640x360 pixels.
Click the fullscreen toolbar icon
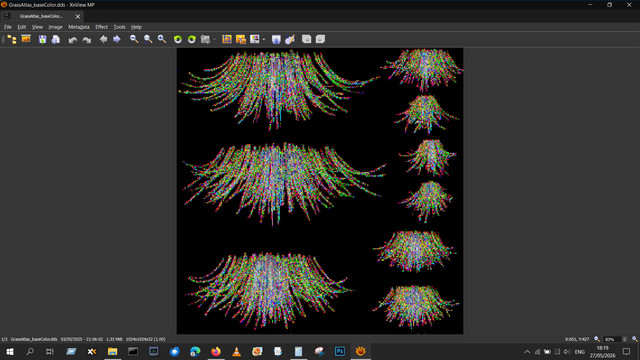pyautogui.click(x=26, y=39)
